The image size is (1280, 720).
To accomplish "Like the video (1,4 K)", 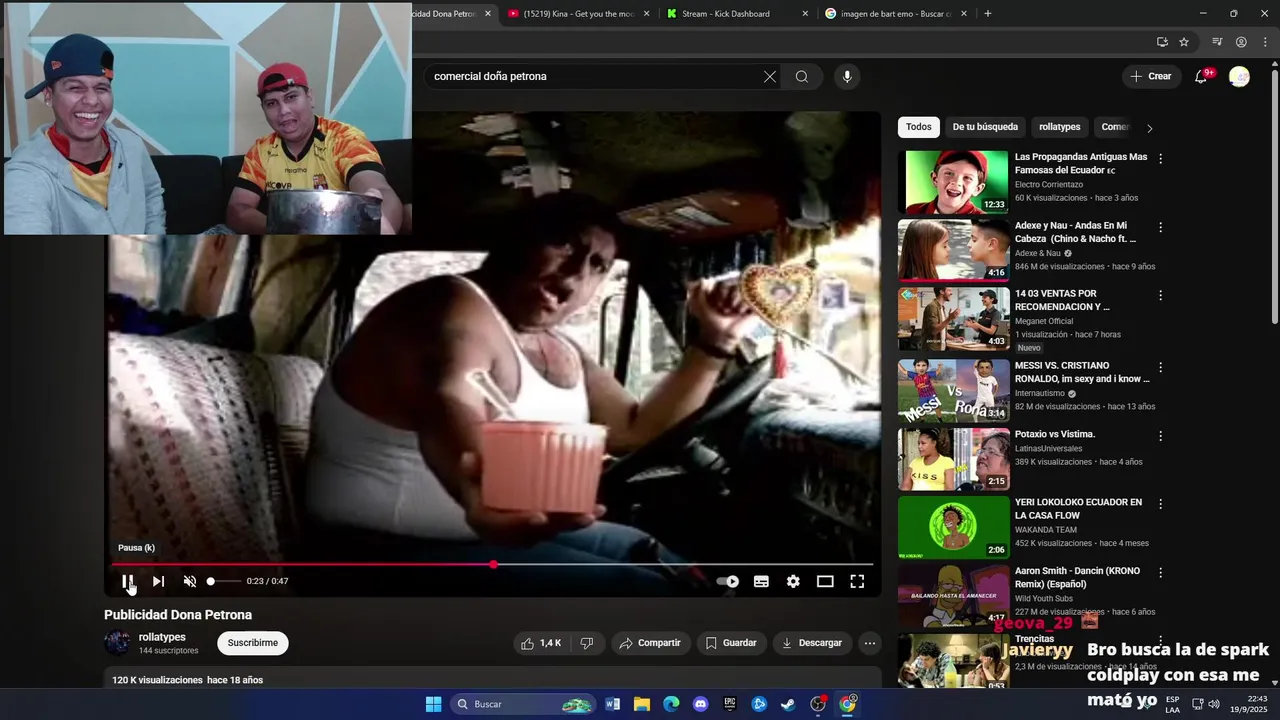I will point(541,643).
